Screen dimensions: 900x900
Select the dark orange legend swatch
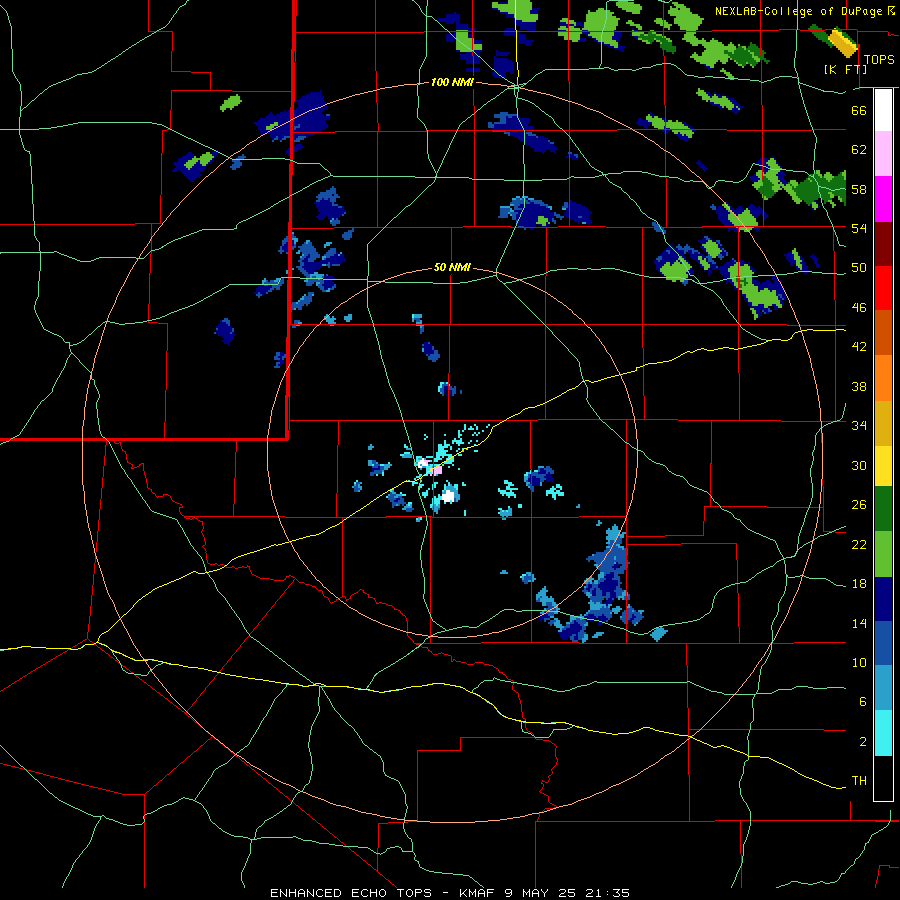[x=883, y=332]
